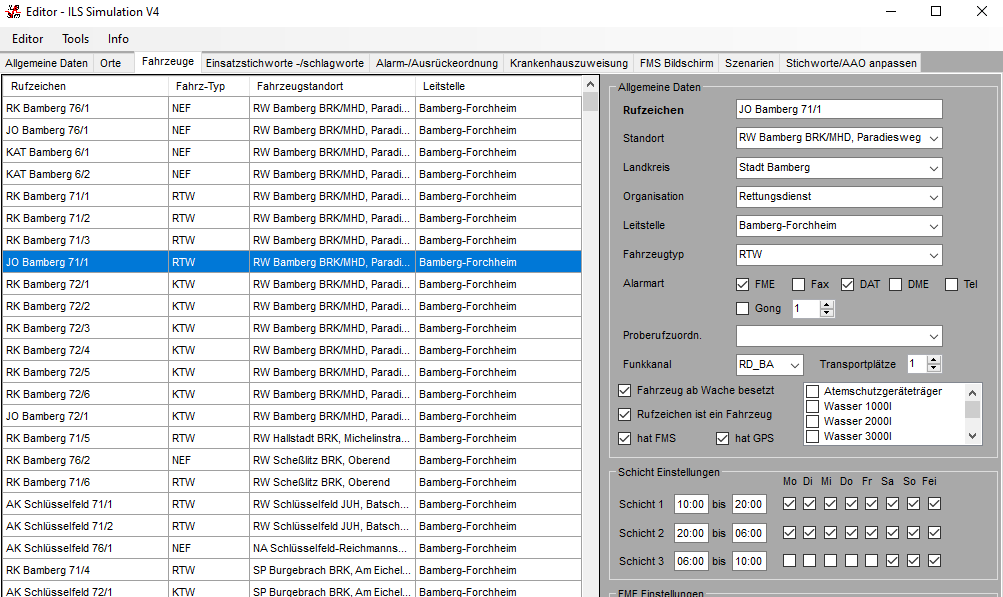
Task: Switch to the Krankenhauszuweisung tab
Action: tap(568, 63)
